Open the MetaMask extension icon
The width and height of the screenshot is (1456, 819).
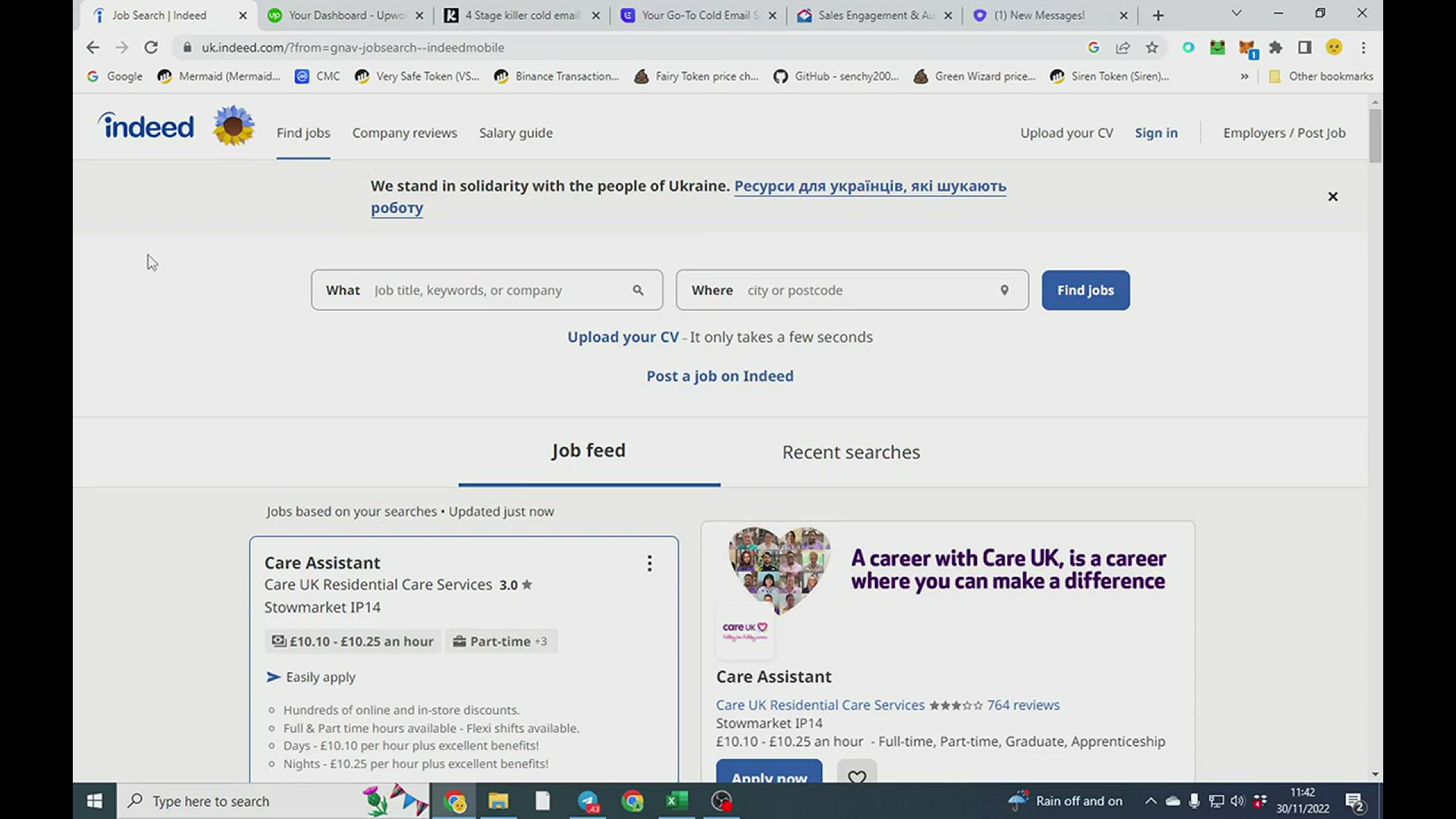pyautogui.click(x=1247, y=47)
